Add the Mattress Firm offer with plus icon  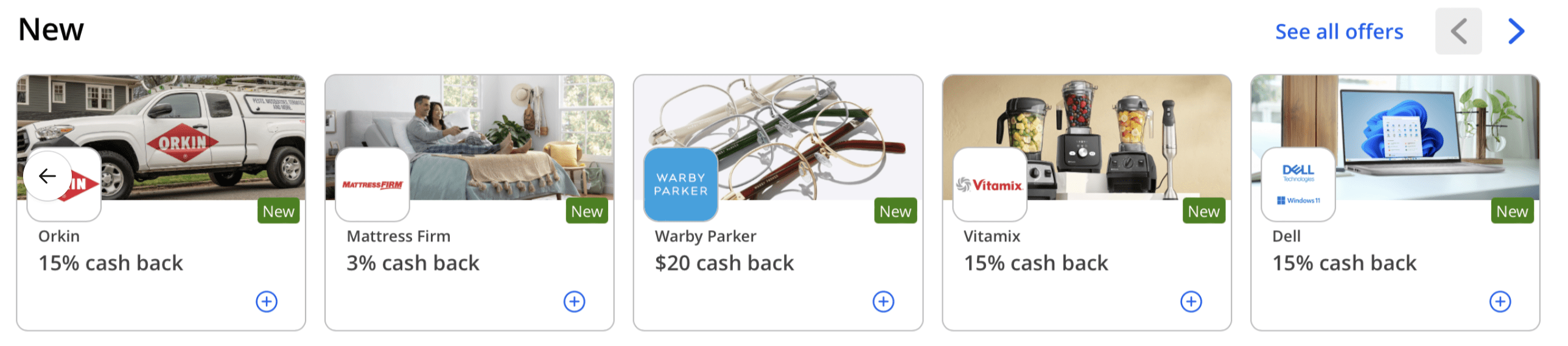[x=575, y=302]
